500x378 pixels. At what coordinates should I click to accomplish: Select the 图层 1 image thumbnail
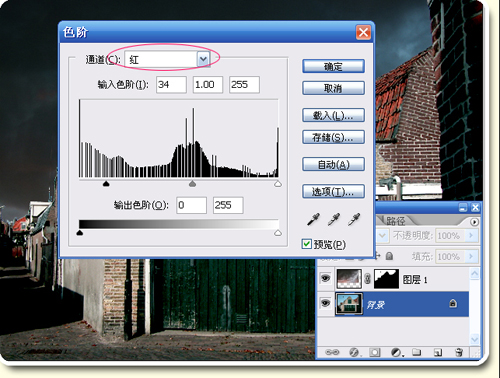(x=349, y=279)
